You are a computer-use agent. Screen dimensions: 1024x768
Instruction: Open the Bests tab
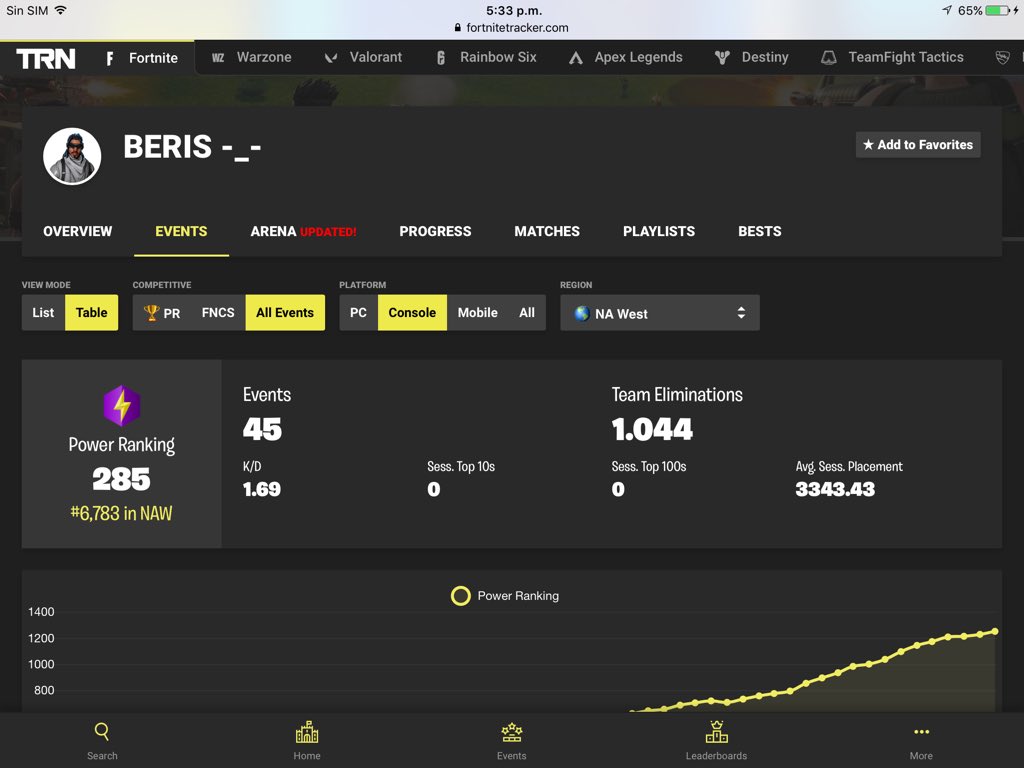(760, 231)
